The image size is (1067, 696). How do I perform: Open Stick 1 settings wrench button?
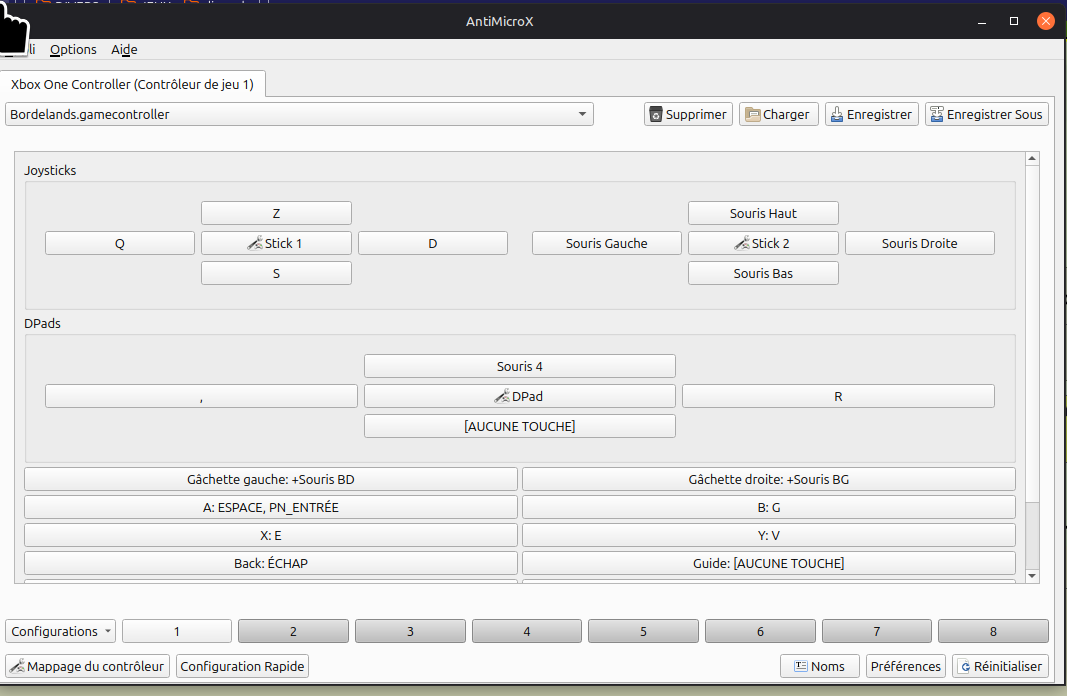pyautogui.click(x=276, y=243)
